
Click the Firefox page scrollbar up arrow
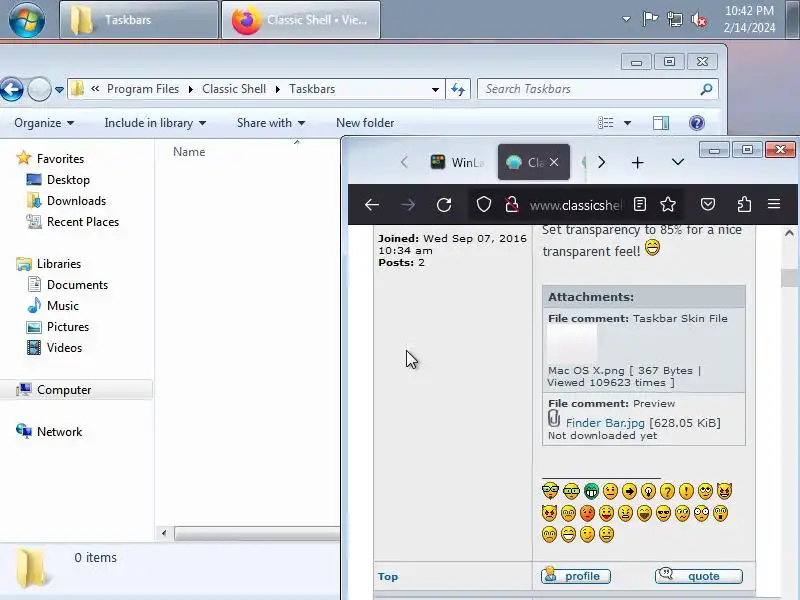point(789,233)
